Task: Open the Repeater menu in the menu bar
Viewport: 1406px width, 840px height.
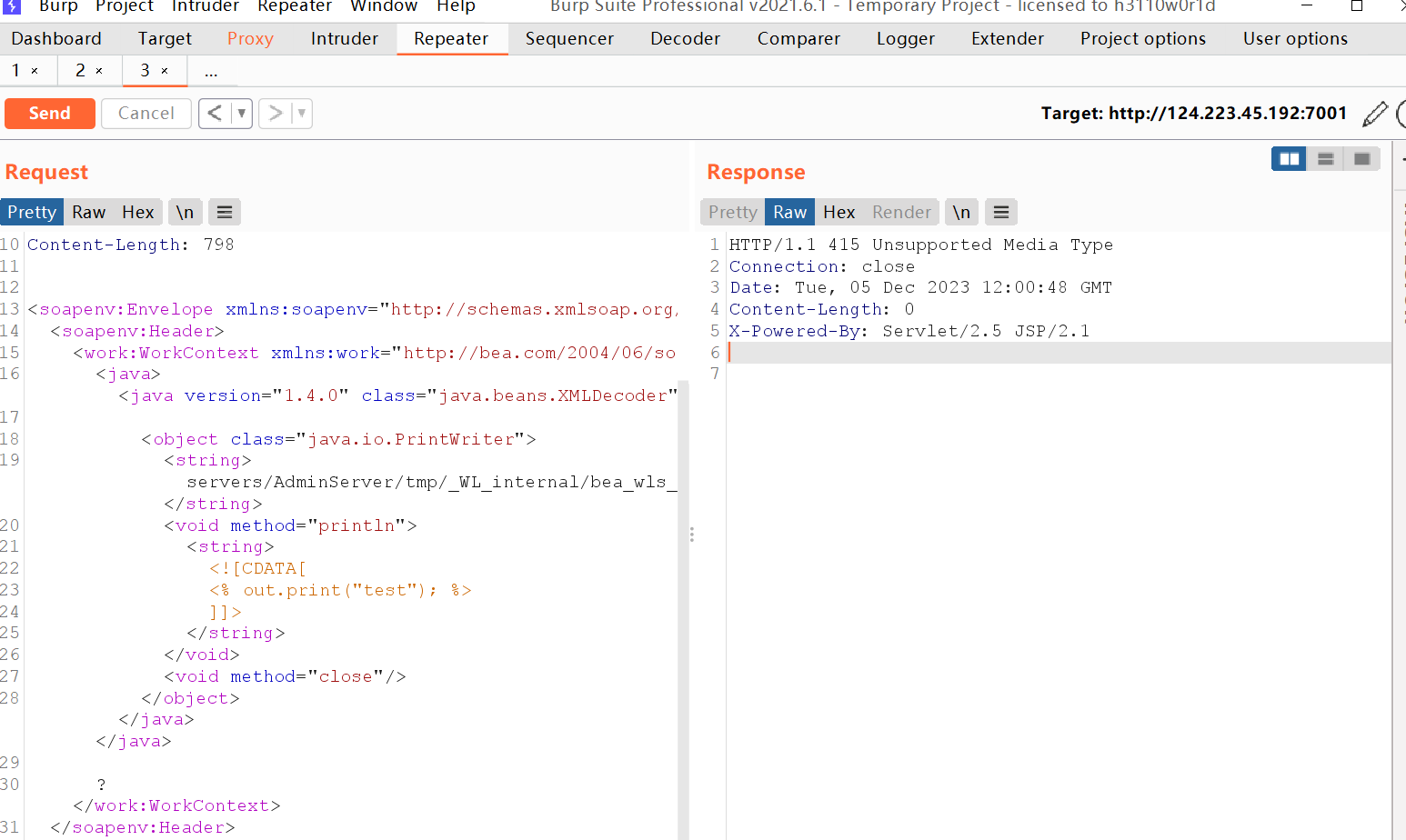Action: 295,5
